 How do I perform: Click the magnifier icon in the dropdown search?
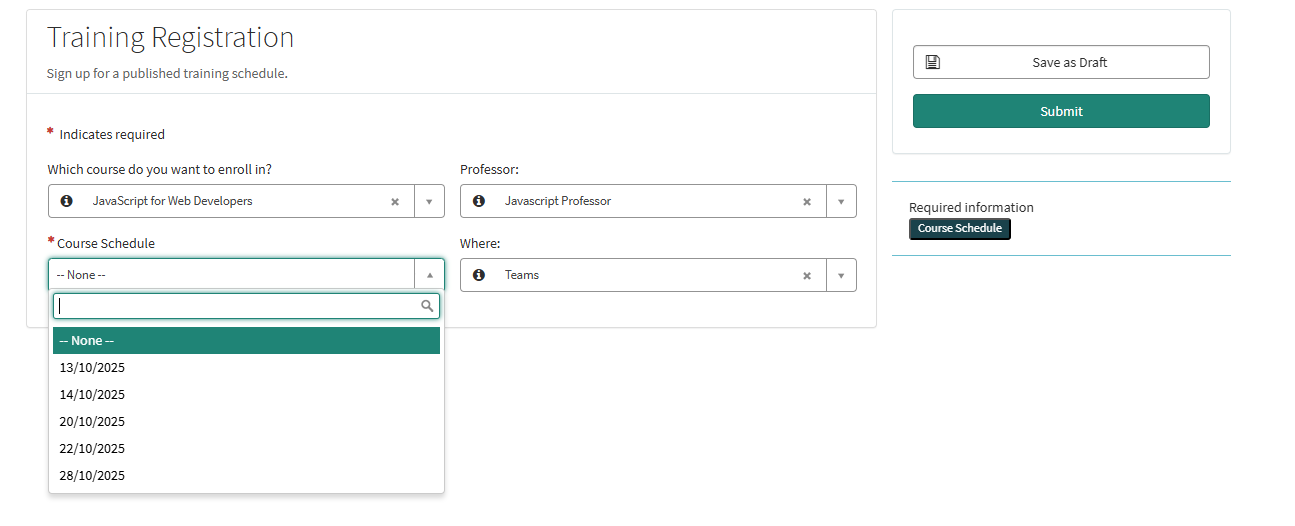427,306
